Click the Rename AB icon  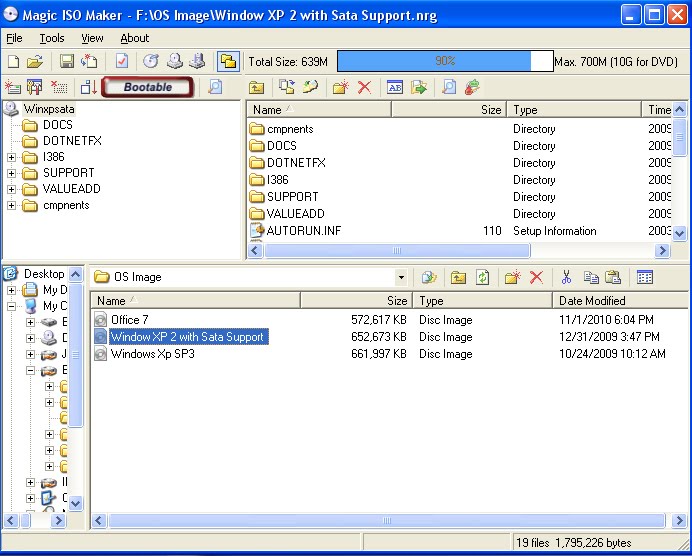[x=395, y=87]
